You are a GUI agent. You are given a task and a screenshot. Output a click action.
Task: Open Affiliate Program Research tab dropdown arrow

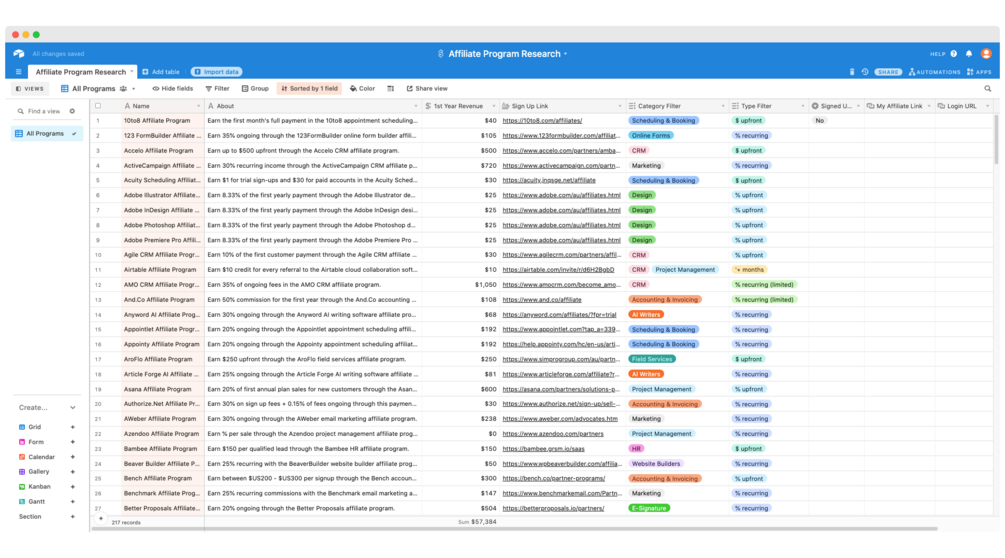132,72
